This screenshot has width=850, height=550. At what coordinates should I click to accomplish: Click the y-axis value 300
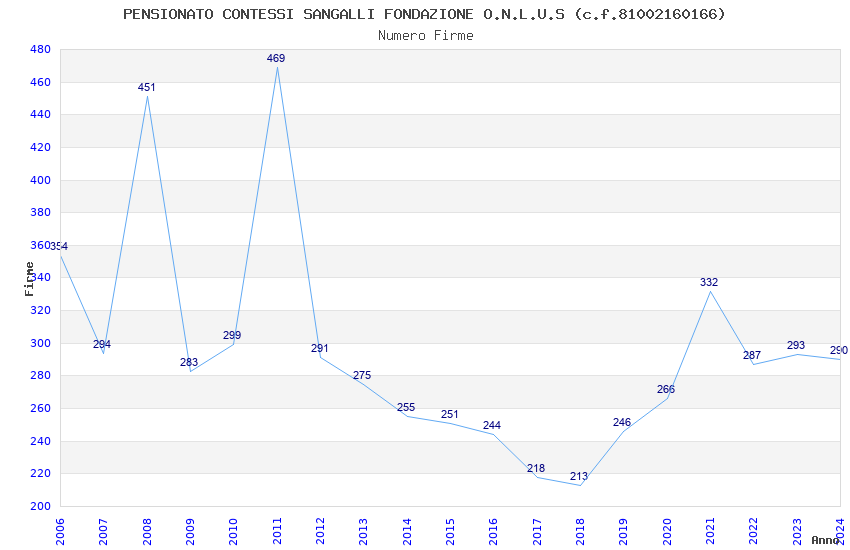pyautogui.click(x=41, y=344)
